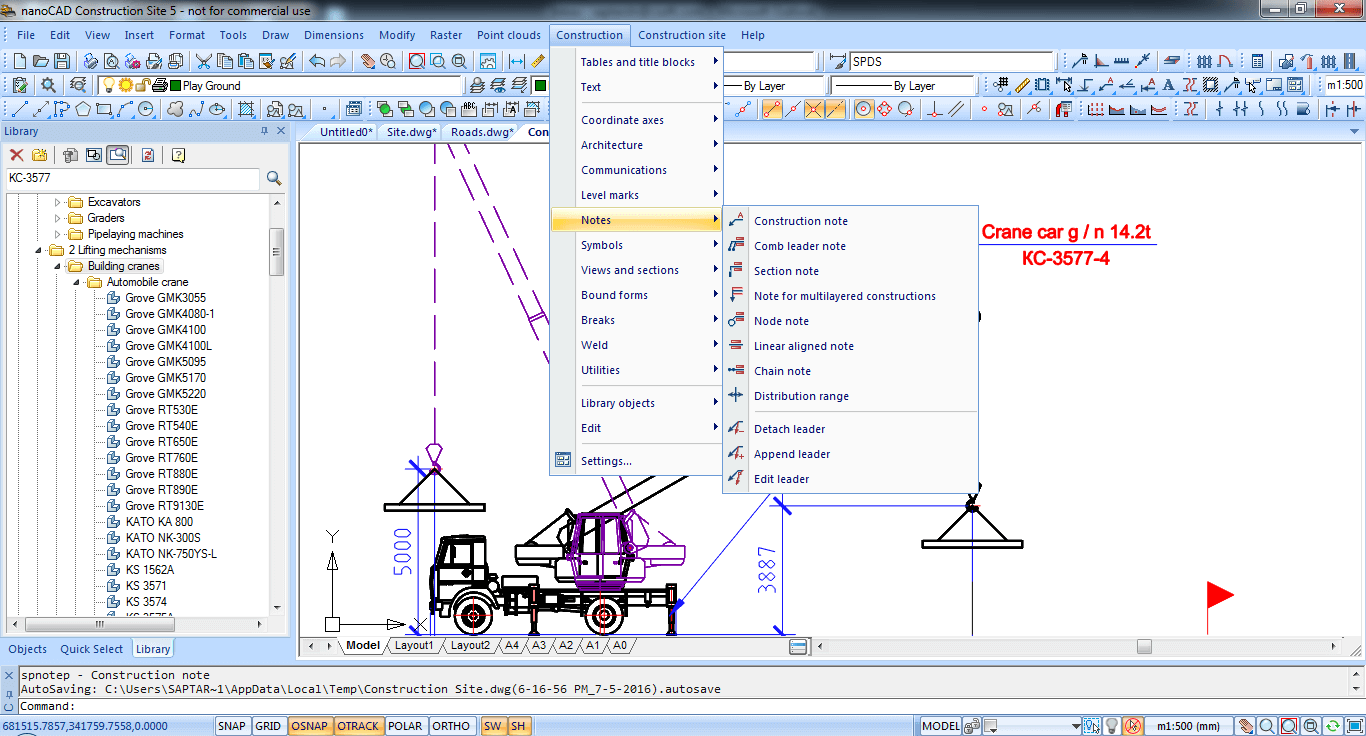Select the Rectangle drawing tool
1366x736 pixels.
point(104,109)
